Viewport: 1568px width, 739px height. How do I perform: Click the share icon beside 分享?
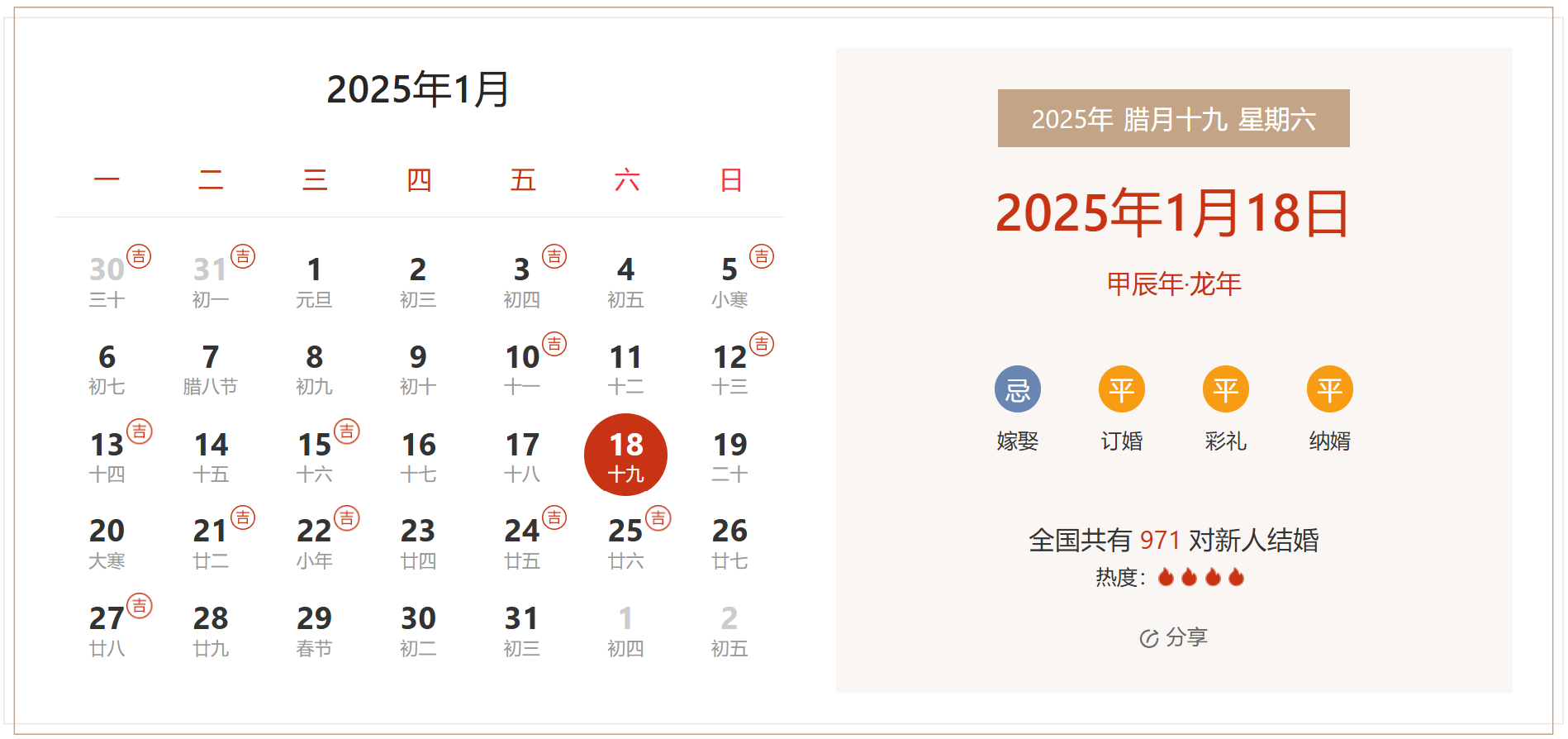tap(1149, 638)
